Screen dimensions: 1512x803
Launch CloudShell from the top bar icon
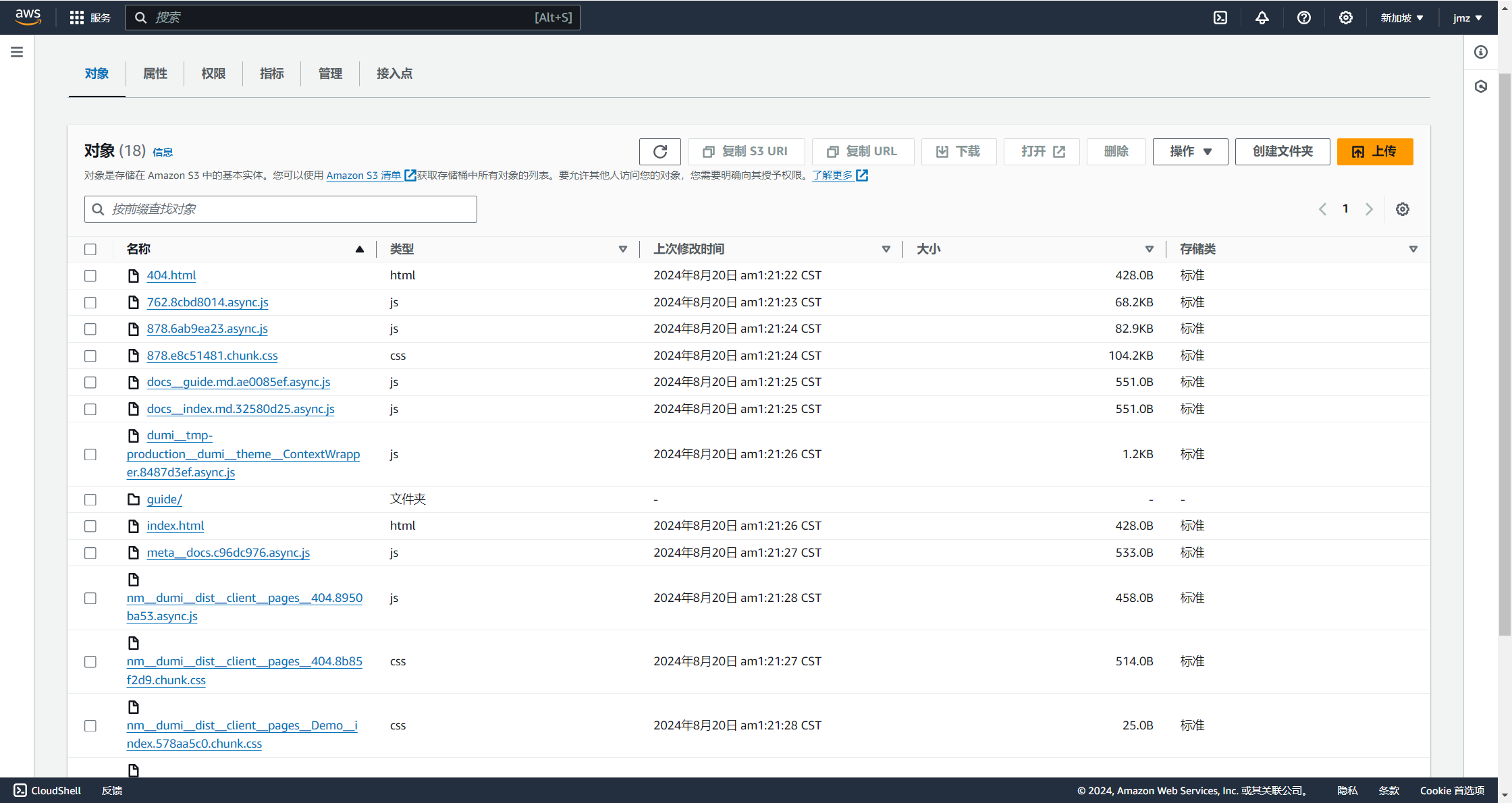[x=1220, y=18]
